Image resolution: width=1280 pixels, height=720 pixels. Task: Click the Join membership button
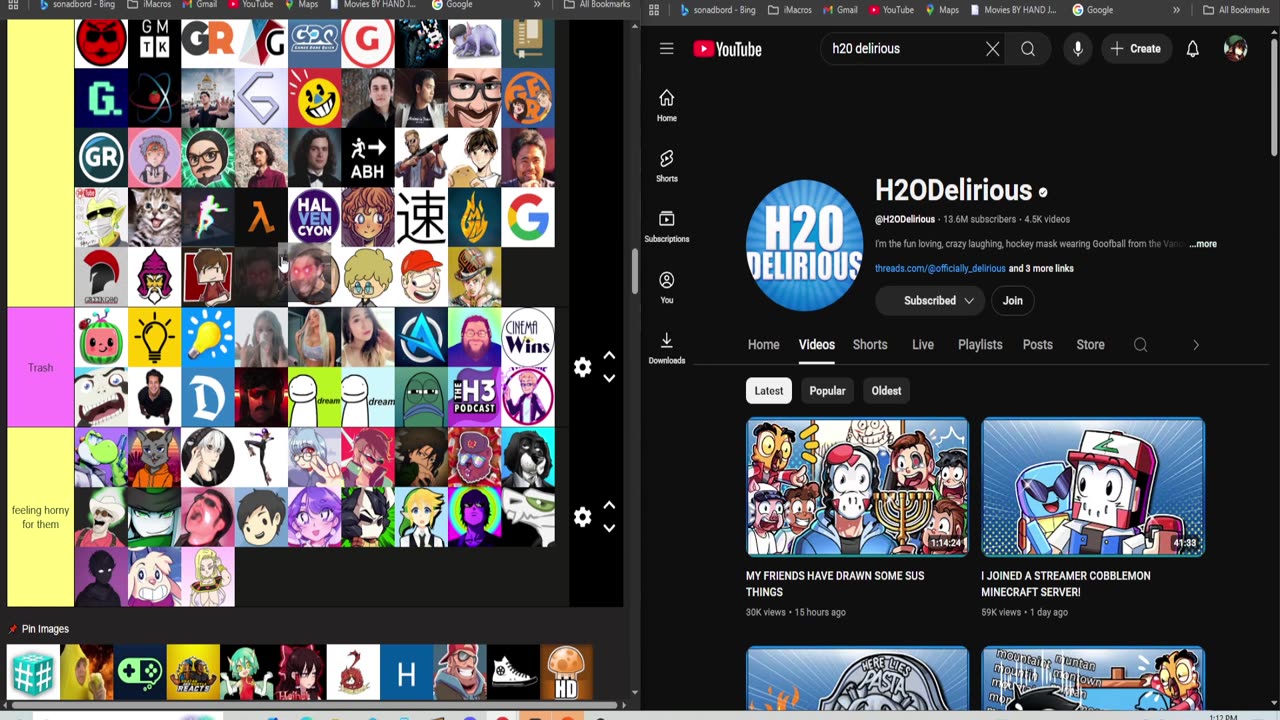click(x=1013, y=300)
